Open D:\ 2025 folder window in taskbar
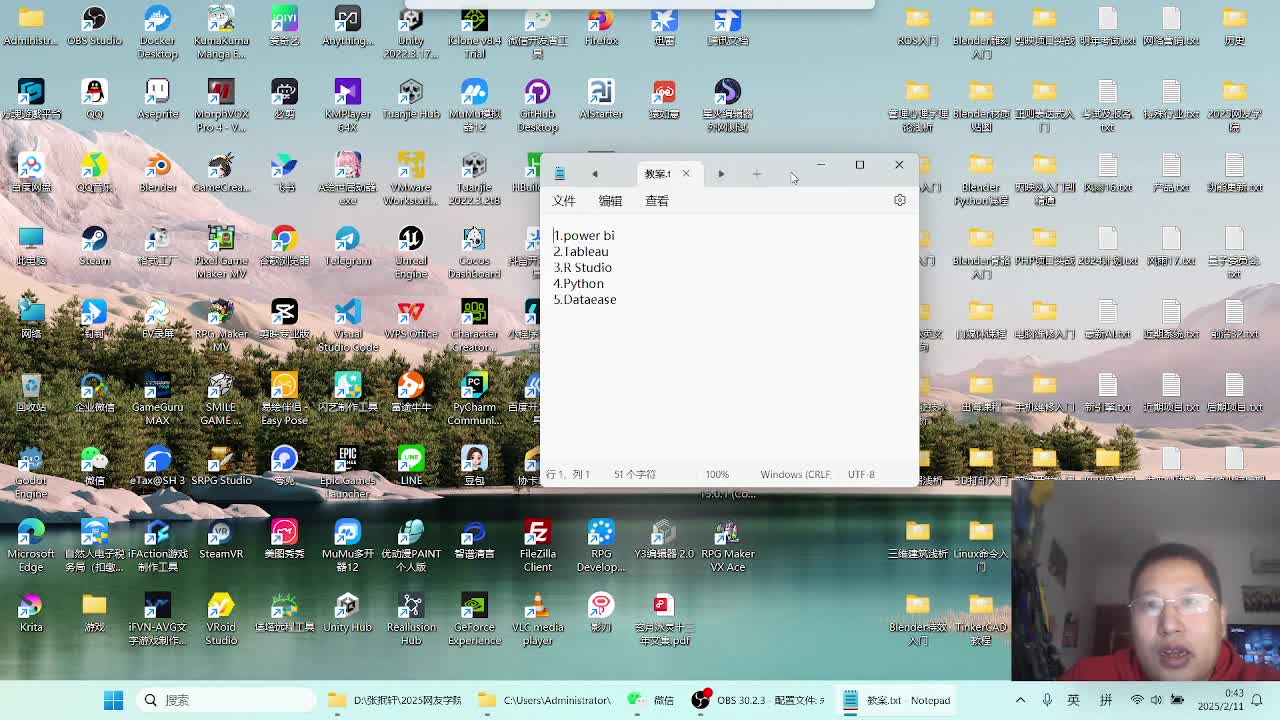This screenshot has width=1280, height=720. (x=395, y=700)
